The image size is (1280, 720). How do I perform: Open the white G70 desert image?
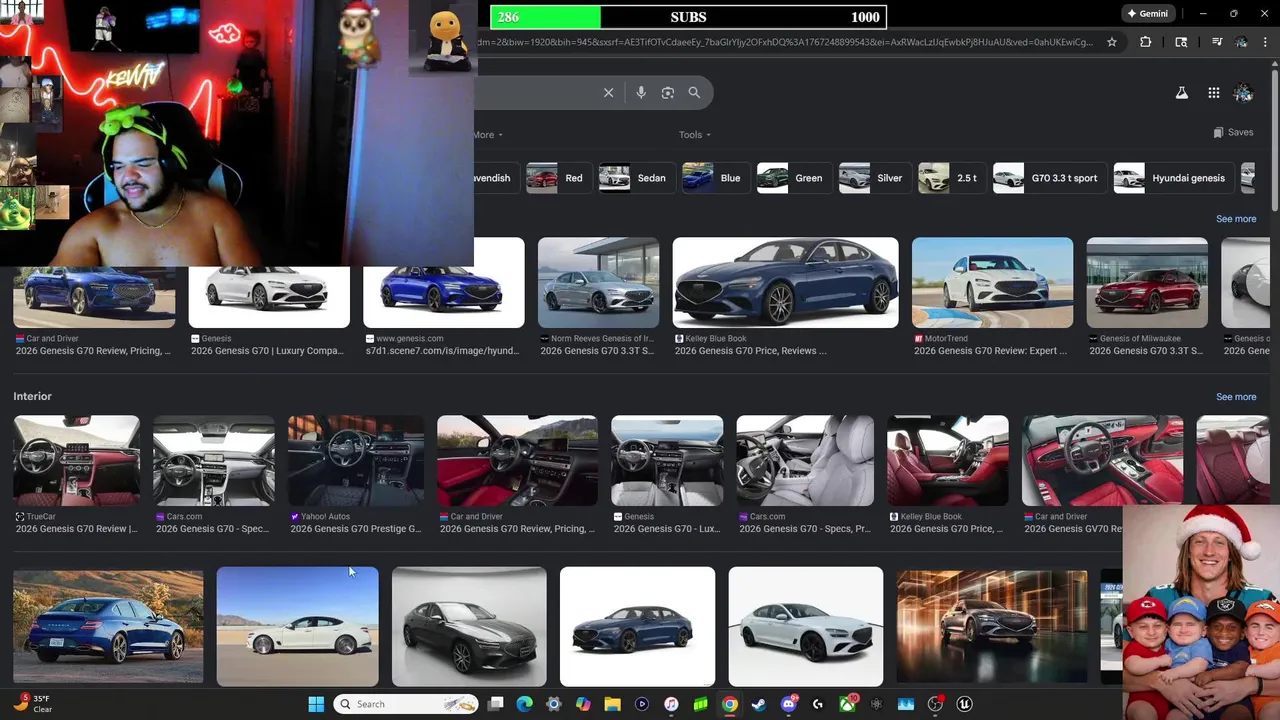(297, 627)
